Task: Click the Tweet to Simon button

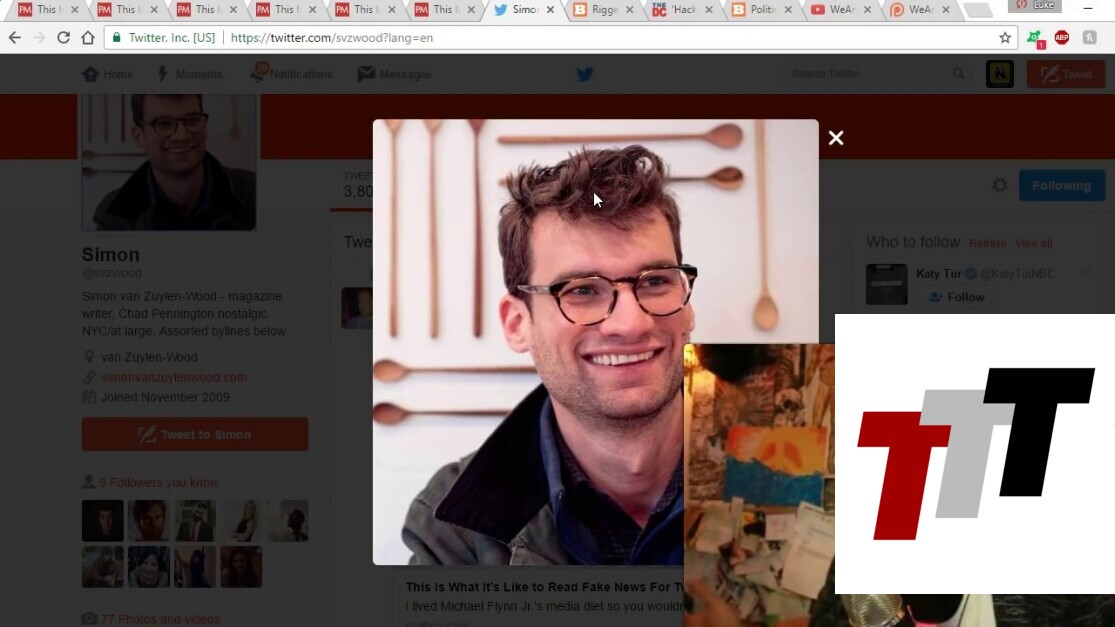Action: (195, 434)
